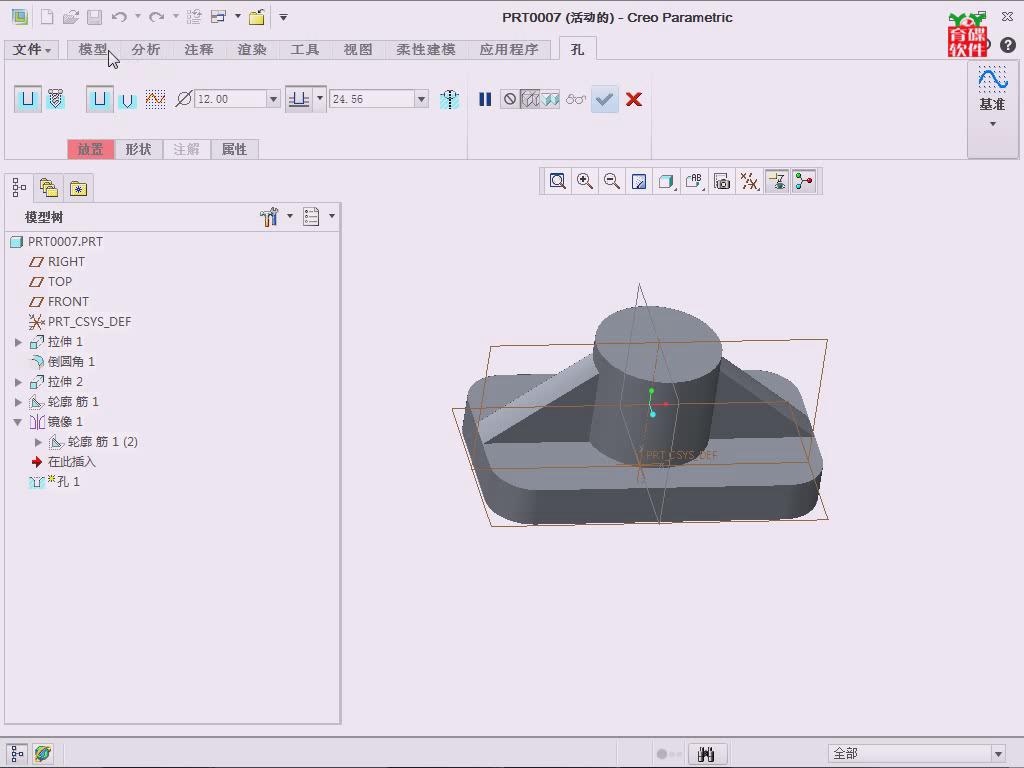Screen dimensions: 1024x768
Task: Open the 属性 properties panel
Action: (234, 150)
